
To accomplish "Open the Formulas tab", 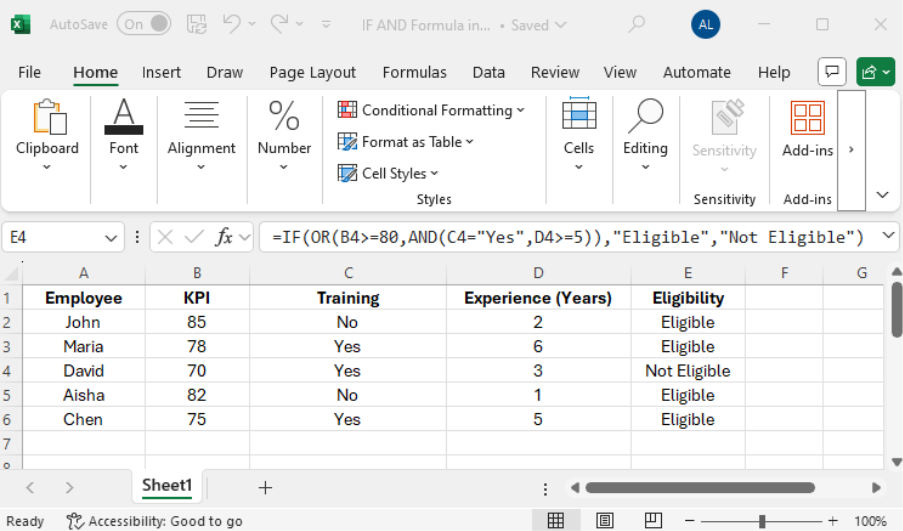I will 415,73.
